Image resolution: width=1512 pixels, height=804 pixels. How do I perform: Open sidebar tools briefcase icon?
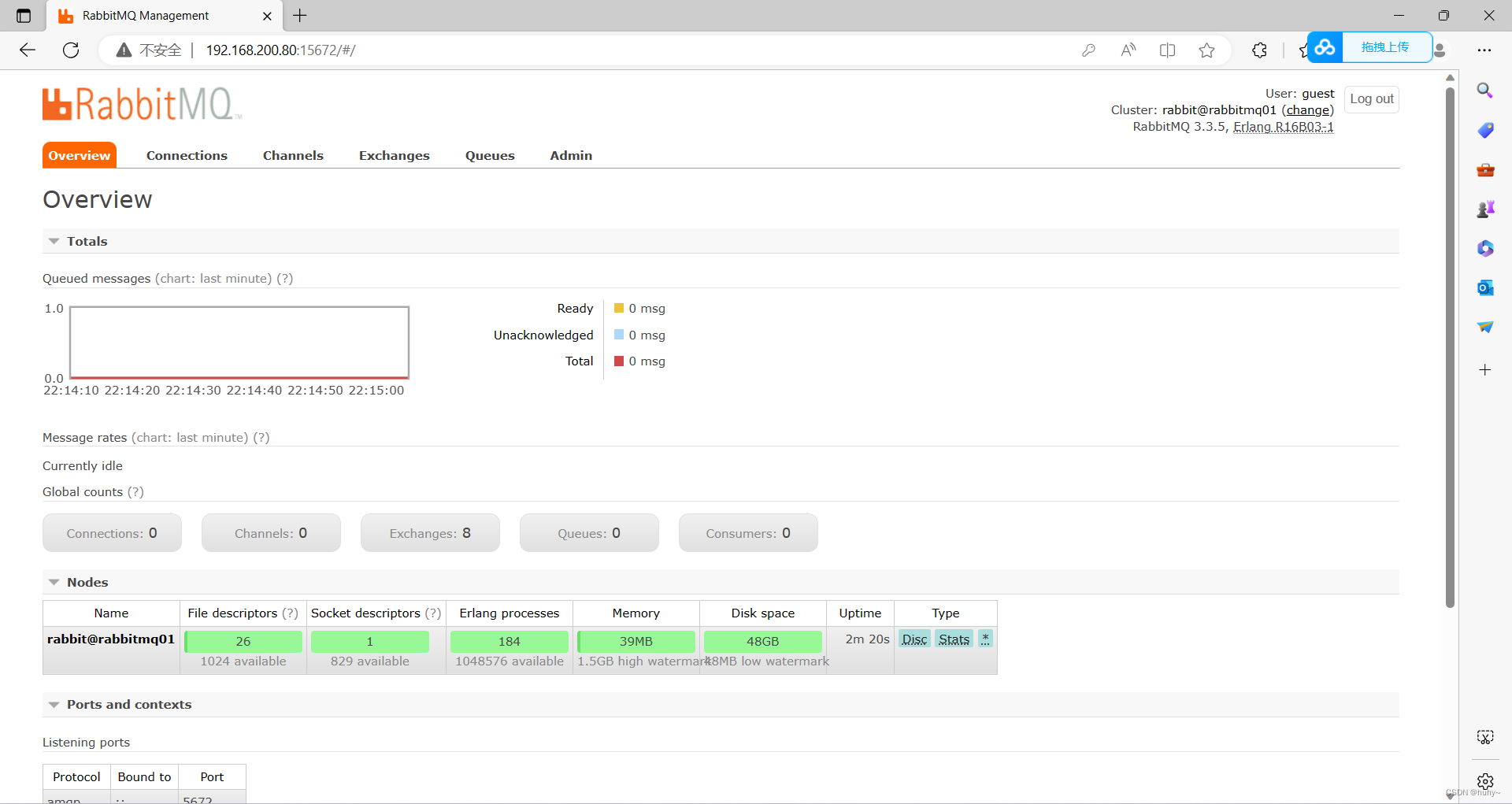click(1485, 169)
